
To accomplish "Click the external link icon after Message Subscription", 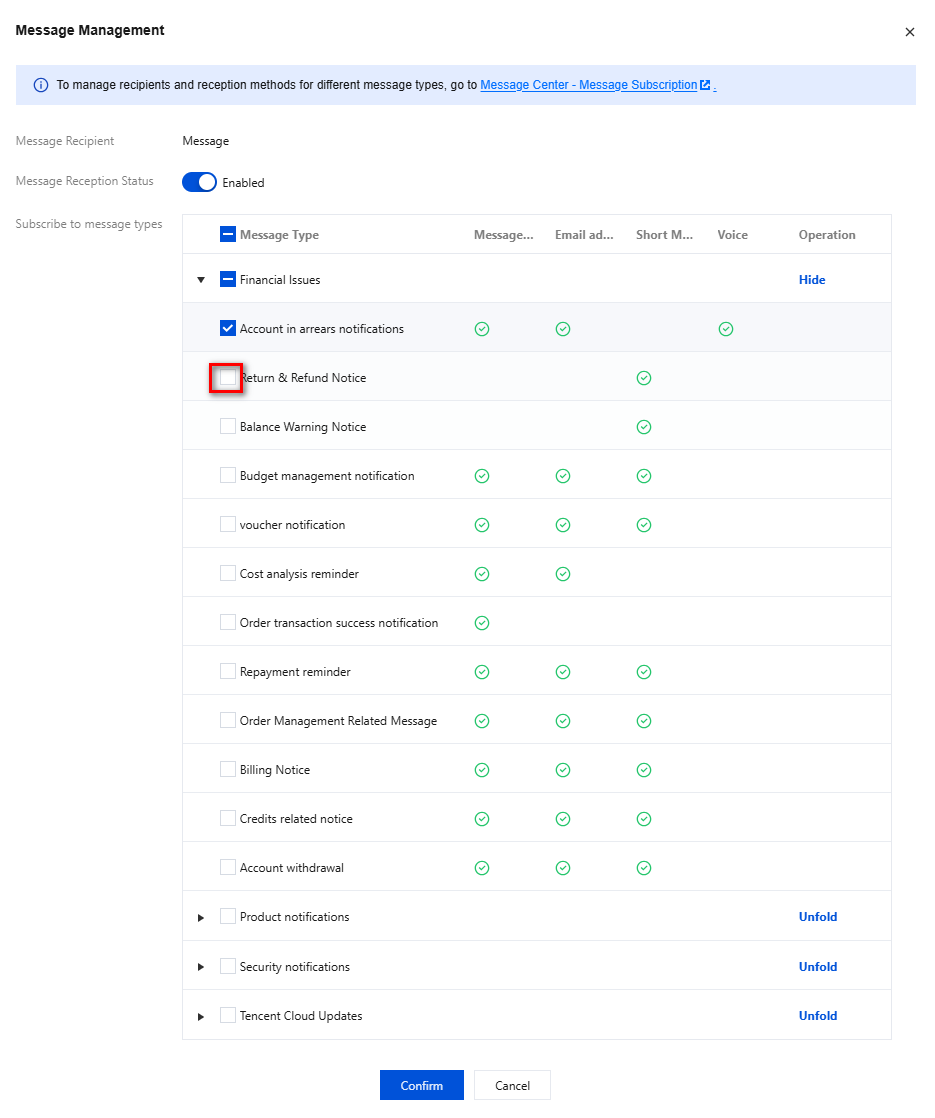I will (x=705, y=86).
